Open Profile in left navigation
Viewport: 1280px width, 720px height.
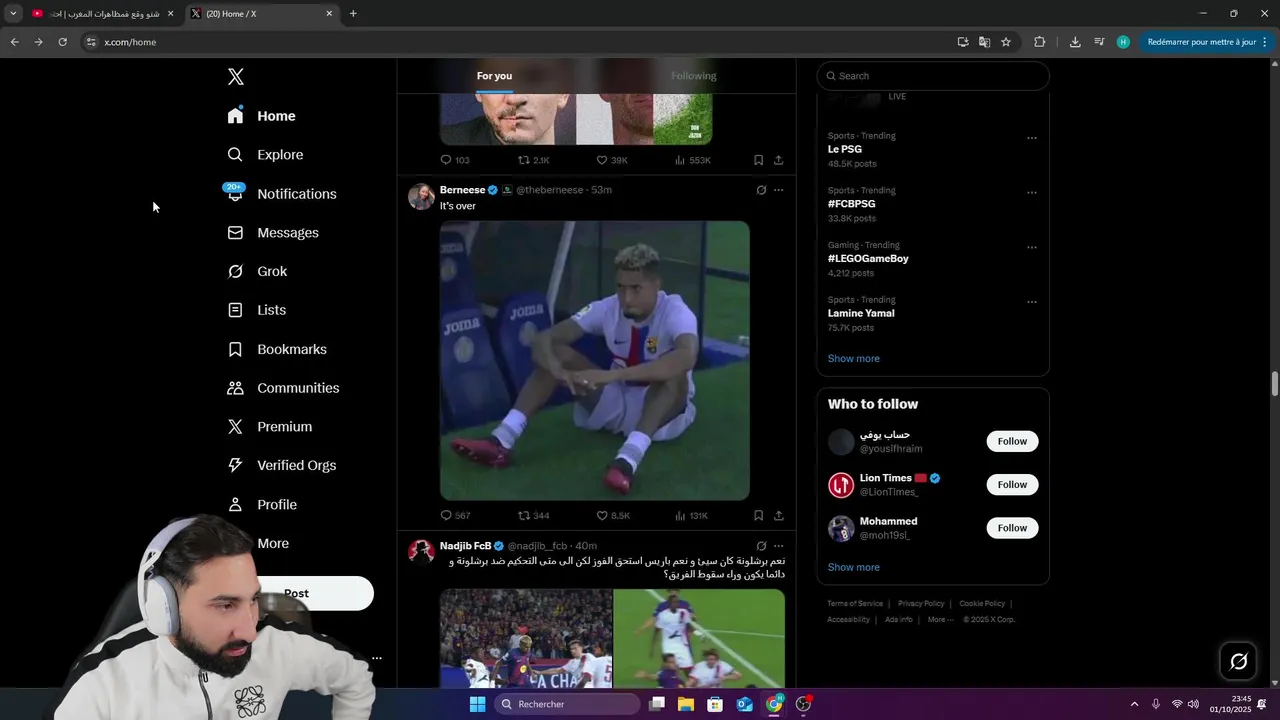tap(261, 505)
